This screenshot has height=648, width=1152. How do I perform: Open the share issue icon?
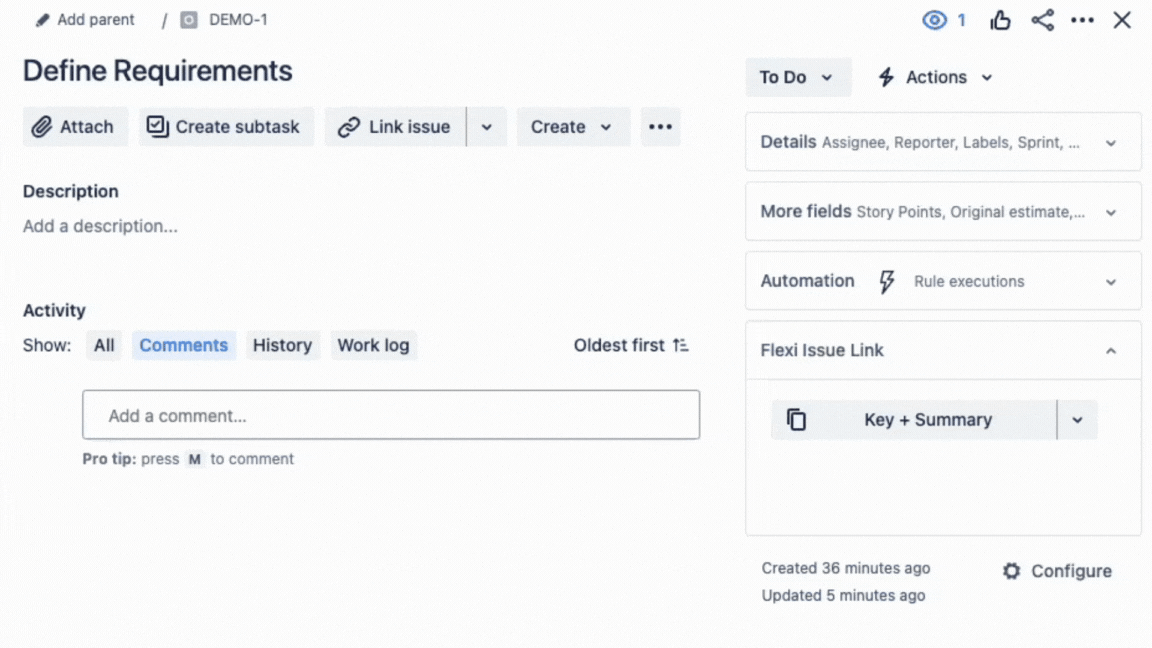coord(1042,20)
